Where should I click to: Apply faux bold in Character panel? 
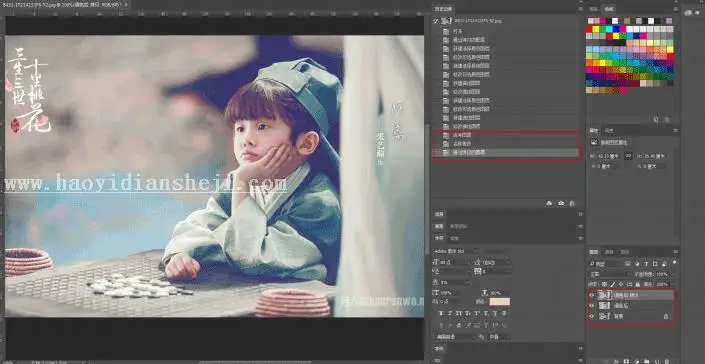(x=441, y=313)
